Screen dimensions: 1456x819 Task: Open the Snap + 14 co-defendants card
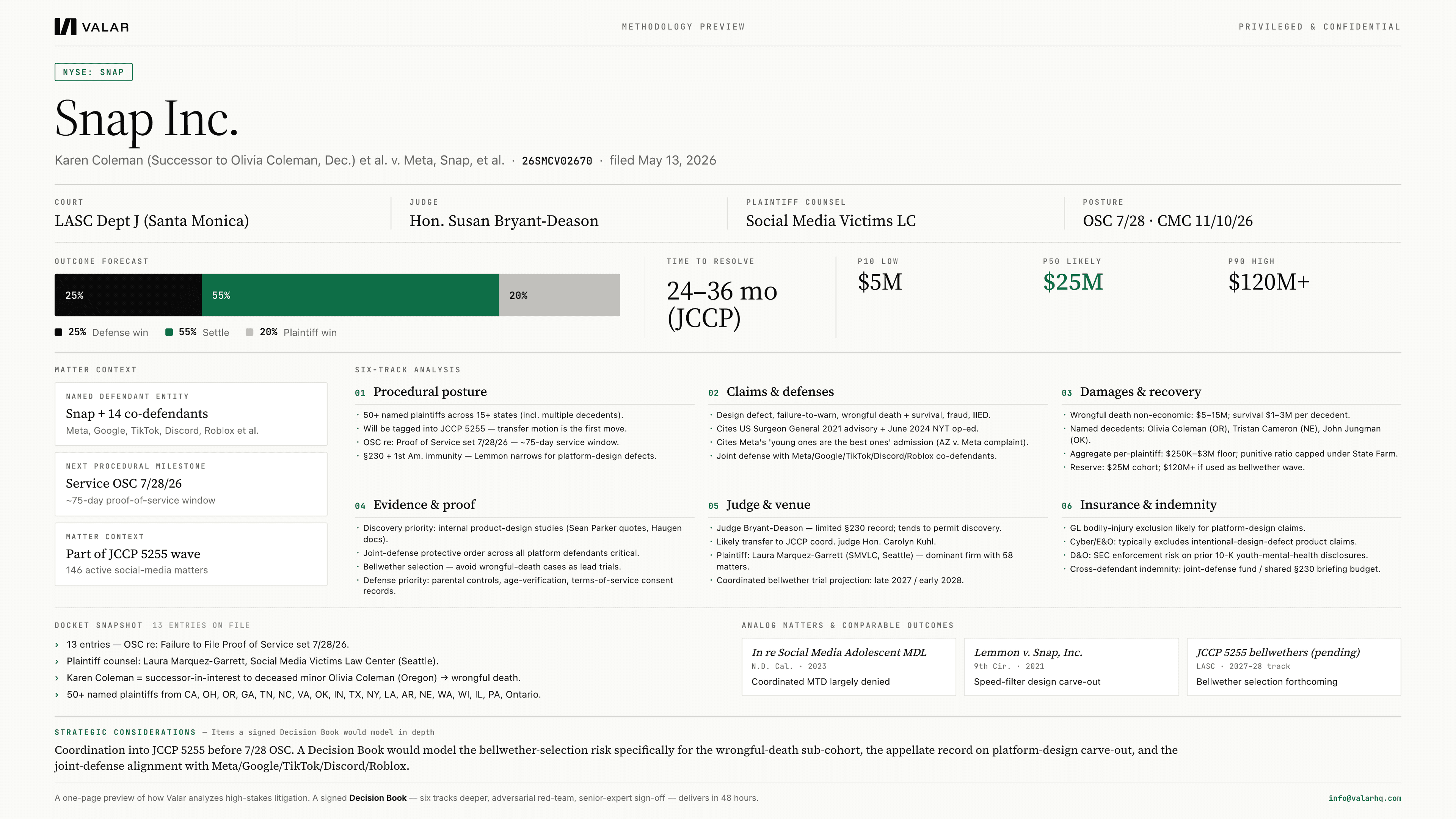[x=191, y=414]
